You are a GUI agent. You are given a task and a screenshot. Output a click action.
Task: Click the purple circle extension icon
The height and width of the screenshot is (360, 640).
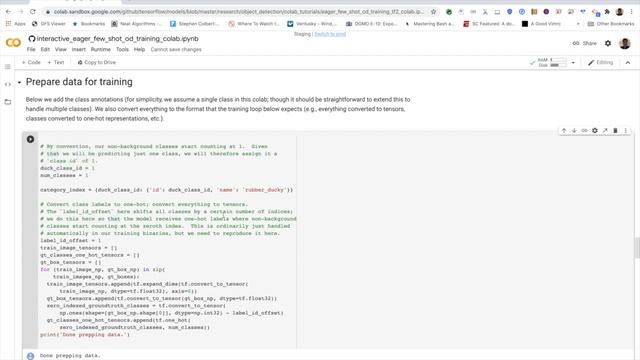[x=546, y=12]
